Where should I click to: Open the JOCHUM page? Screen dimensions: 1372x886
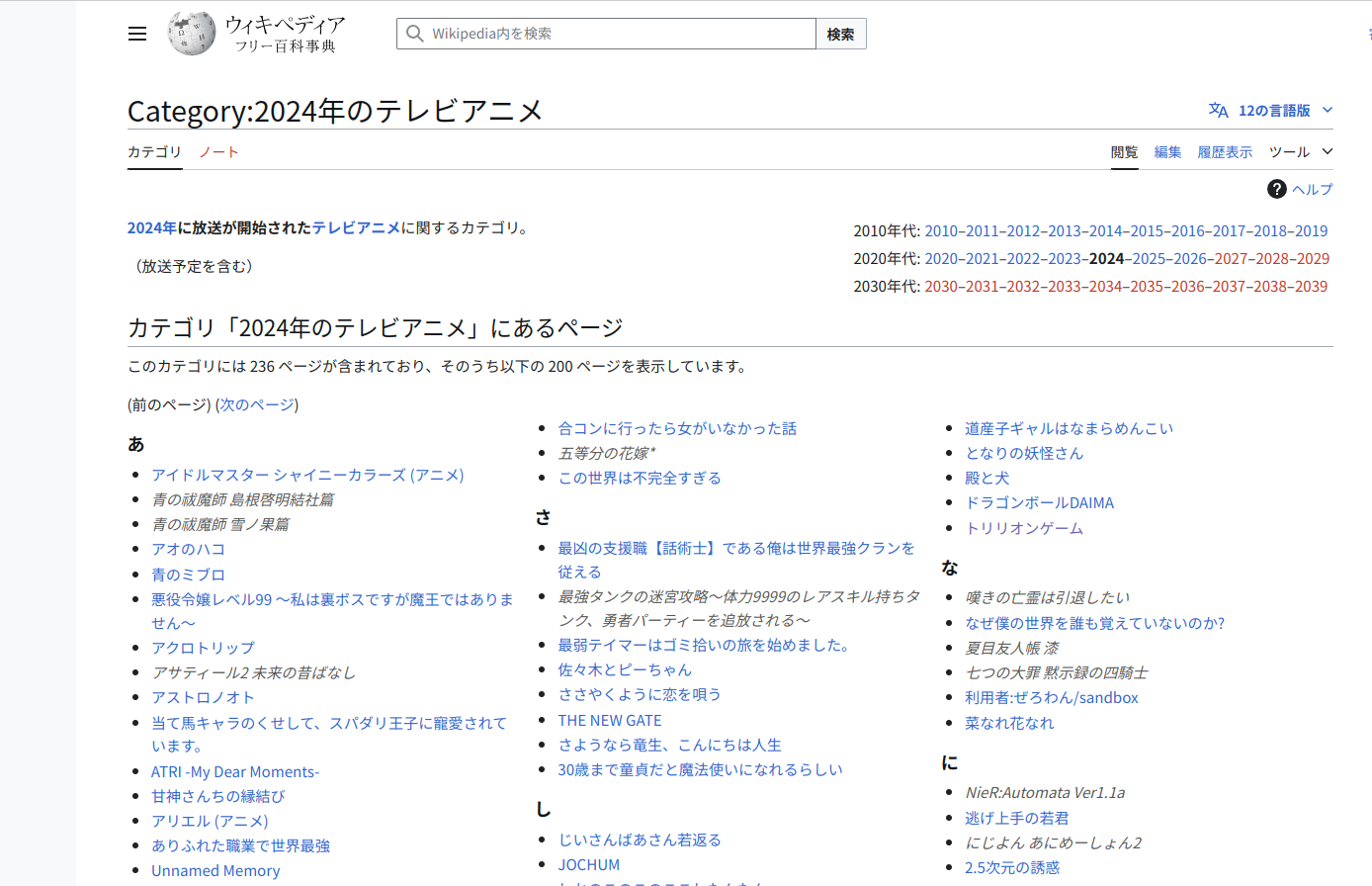coord(589,864)
